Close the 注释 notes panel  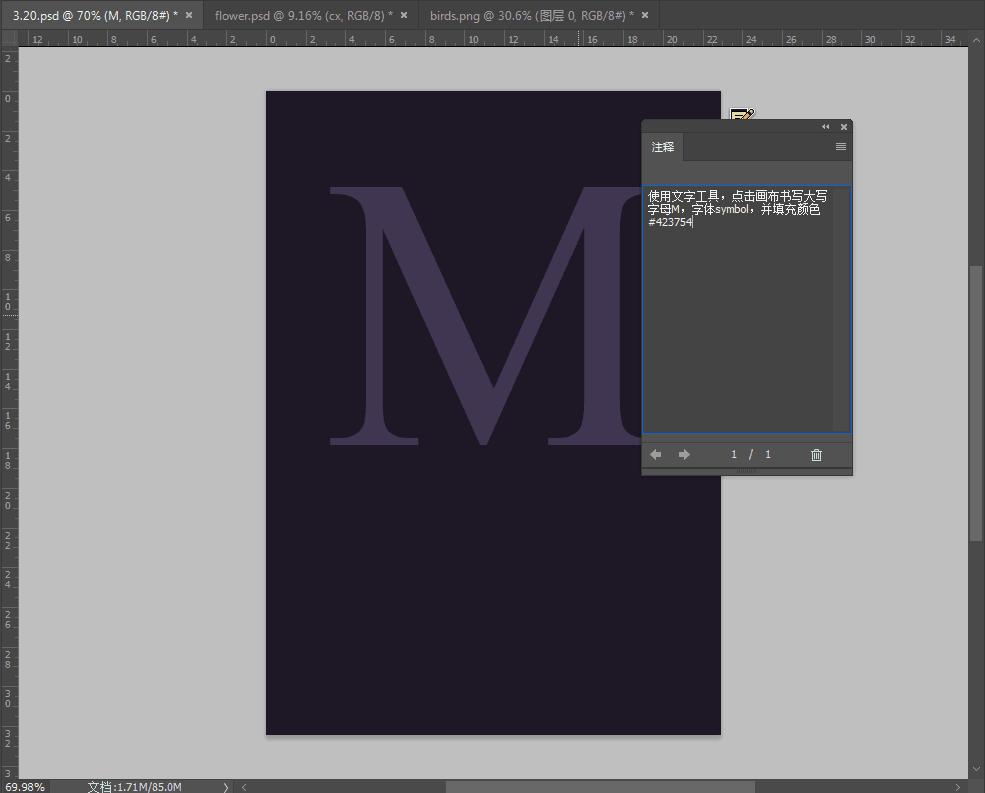[844, 127]
